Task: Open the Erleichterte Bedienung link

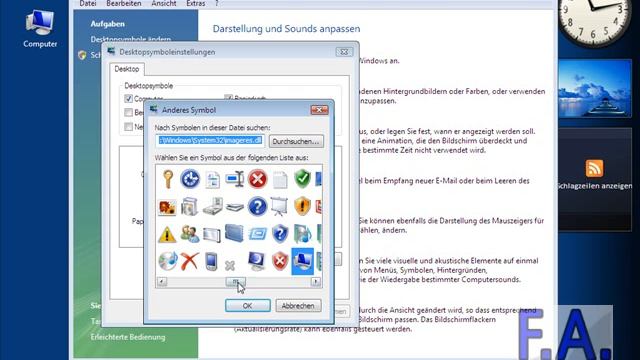Action: pyautogui.click(x=128, y=337)
